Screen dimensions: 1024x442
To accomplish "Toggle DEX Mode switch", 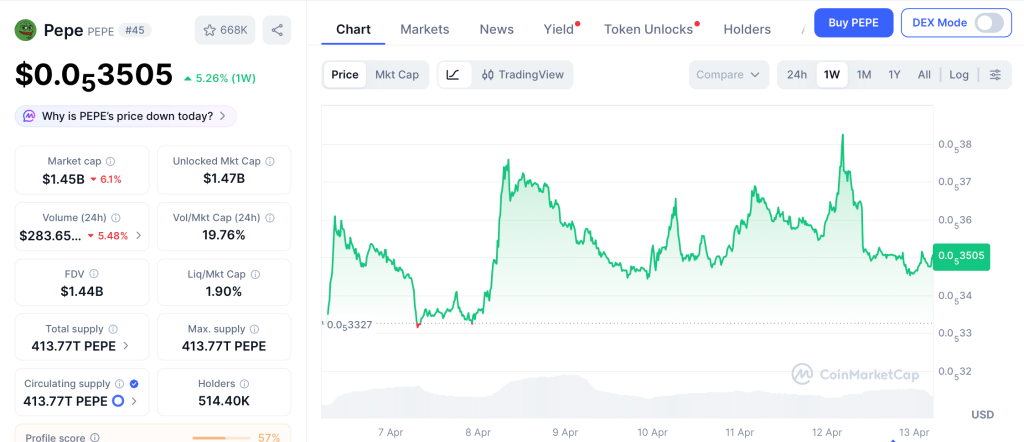I will (988, 22).
